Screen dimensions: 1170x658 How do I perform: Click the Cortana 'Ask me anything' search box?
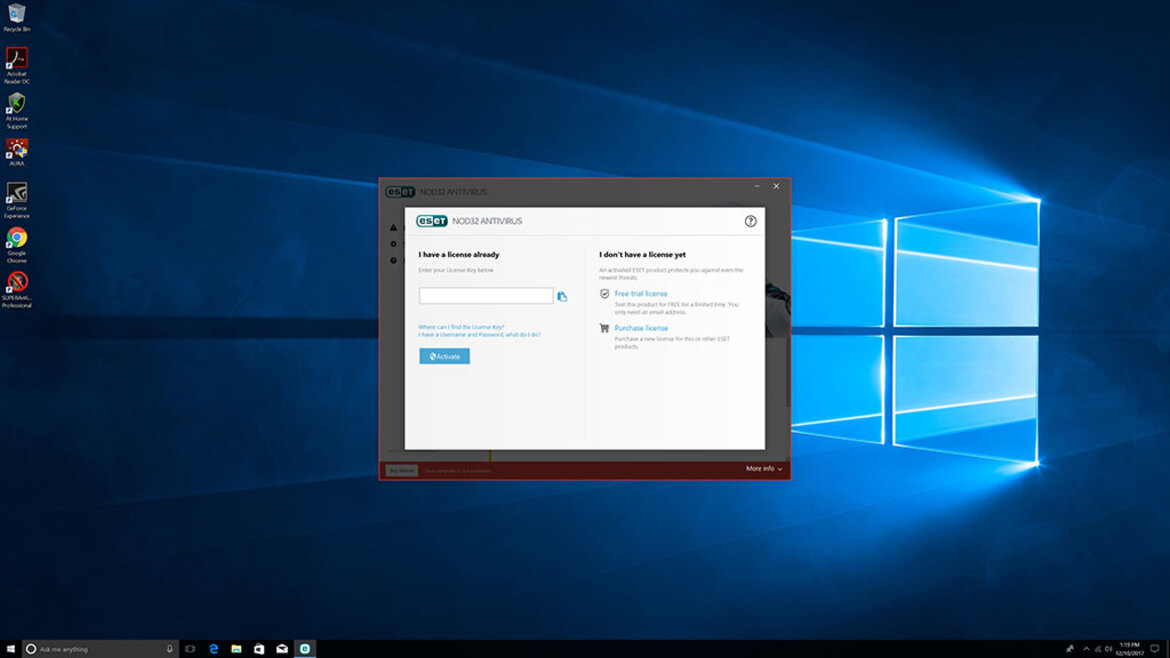pyautogui.click(x=101, y=649)
